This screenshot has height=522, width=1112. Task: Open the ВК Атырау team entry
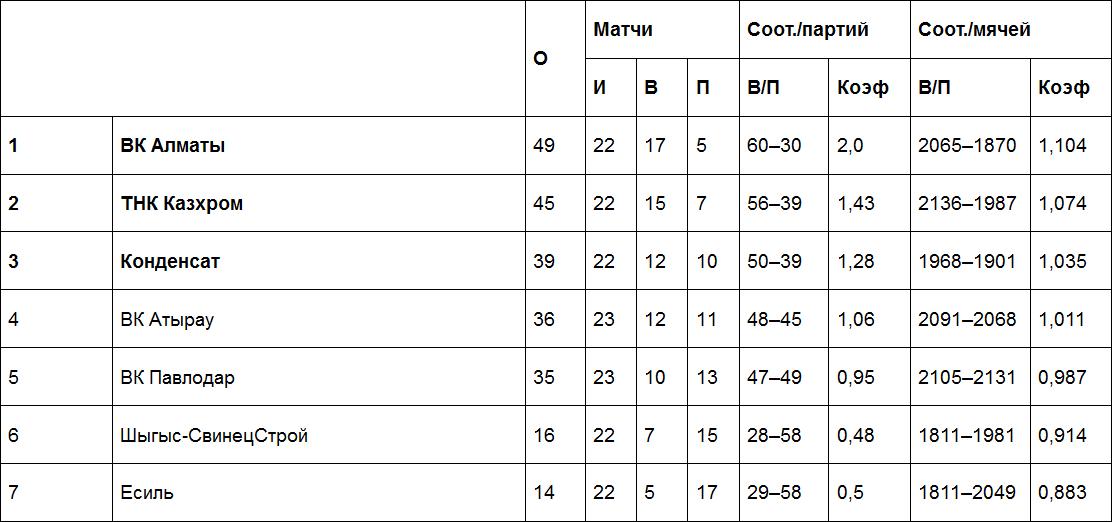tap(167, 319)
